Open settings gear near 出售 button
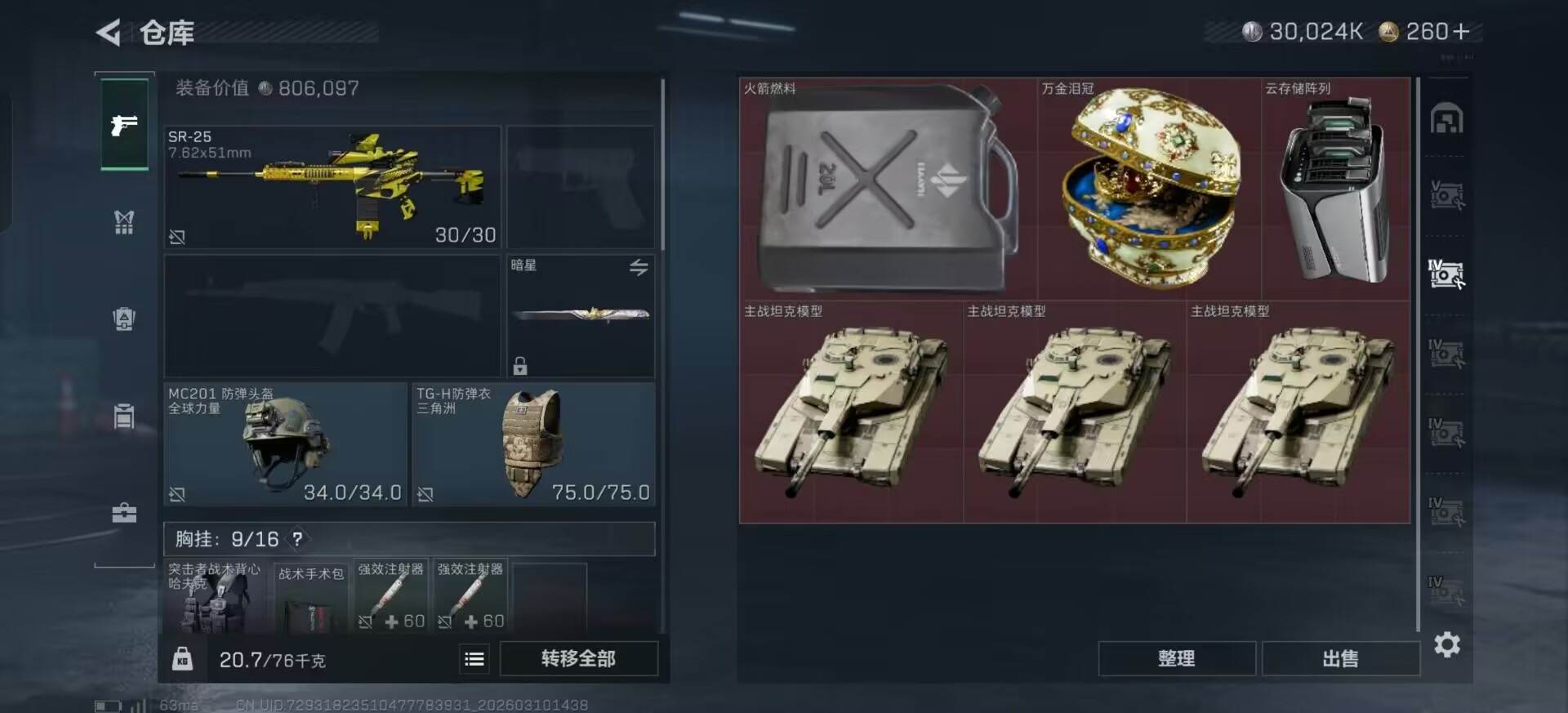The image size is (1568, 713). (x=1447, y=644)
